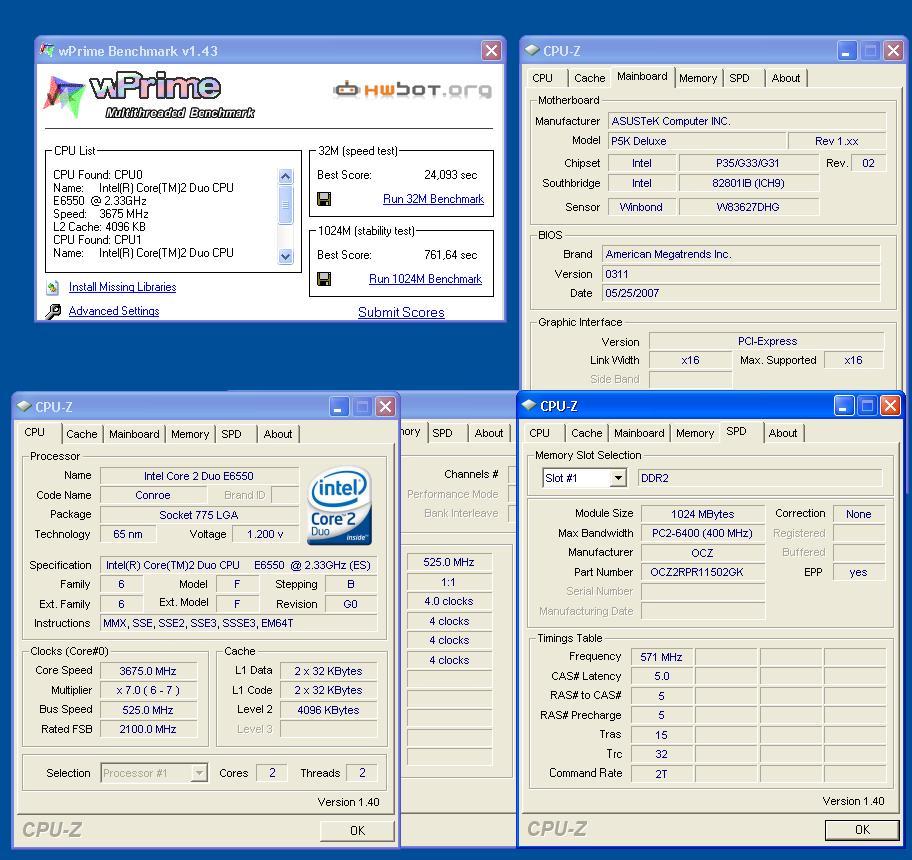The height and width of the screenshot is (860, 912).
Task: Select Memory tab in Mainboard CPU-Z window
Action: tap(697, 78)
